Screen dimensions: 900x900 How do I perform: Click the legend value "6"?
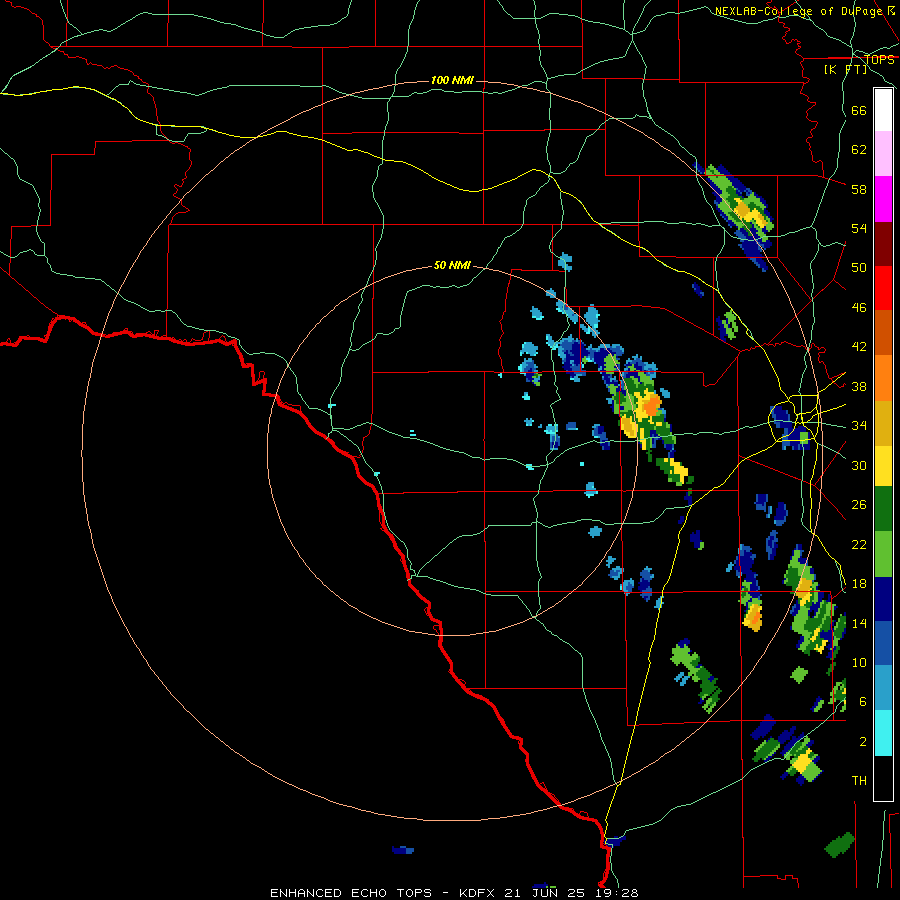point(863,702)
